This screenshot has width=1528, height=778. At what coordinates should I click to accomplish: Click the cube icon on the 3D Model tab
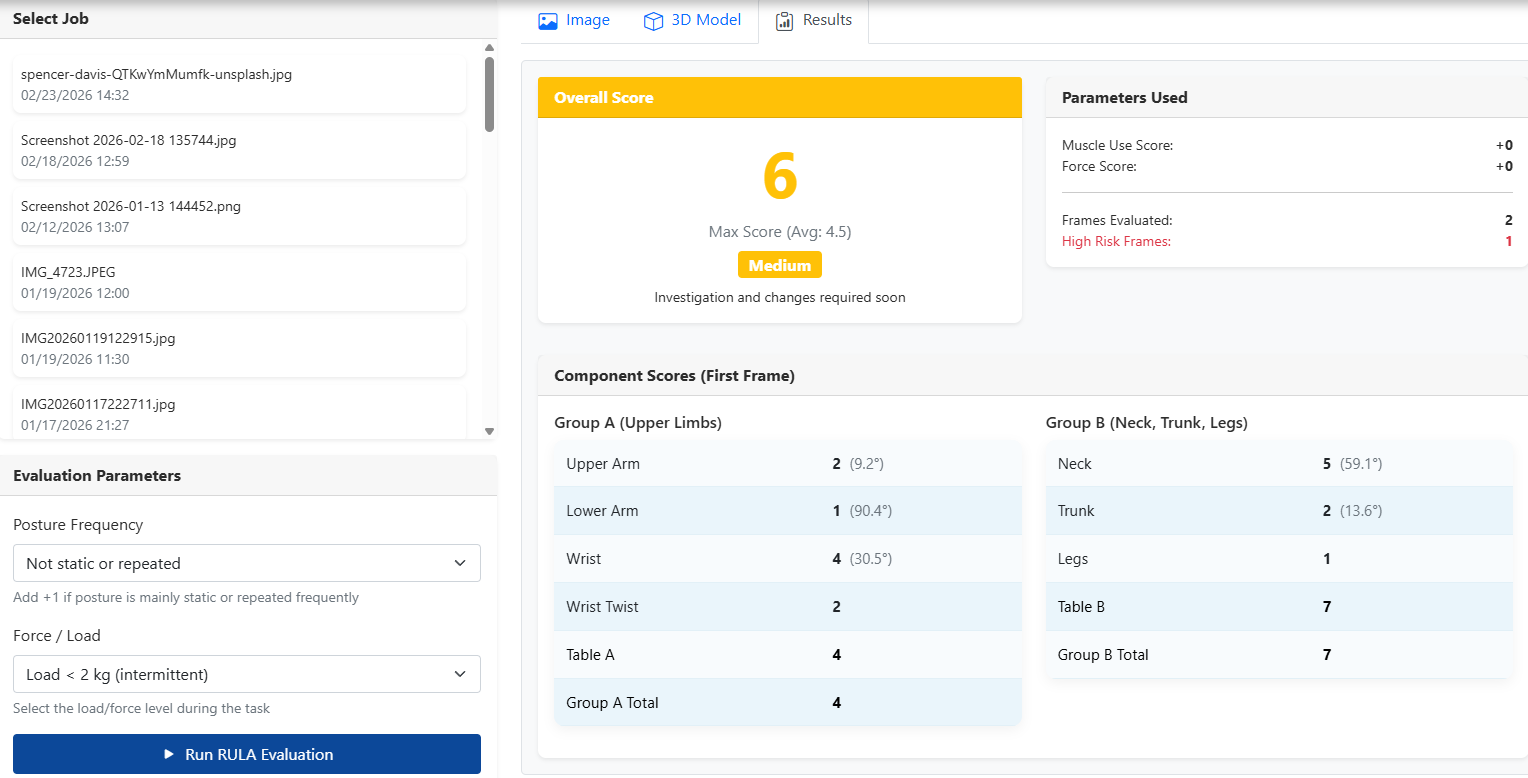[x=653, y=19]
